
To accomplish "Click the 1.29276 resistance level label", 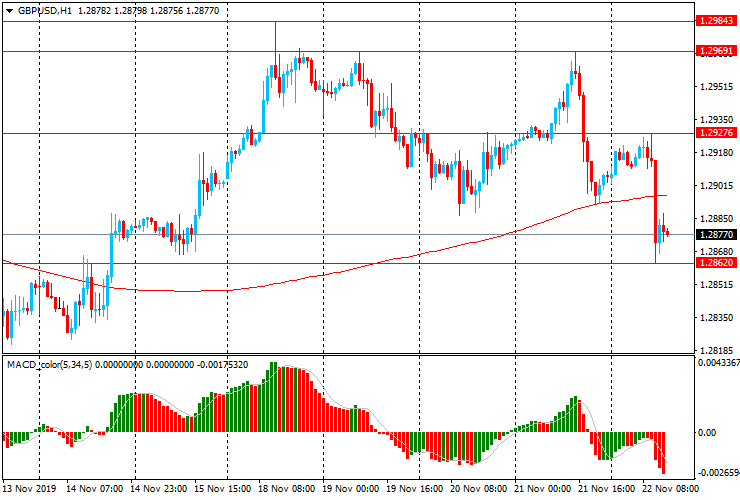I will 716,133.
